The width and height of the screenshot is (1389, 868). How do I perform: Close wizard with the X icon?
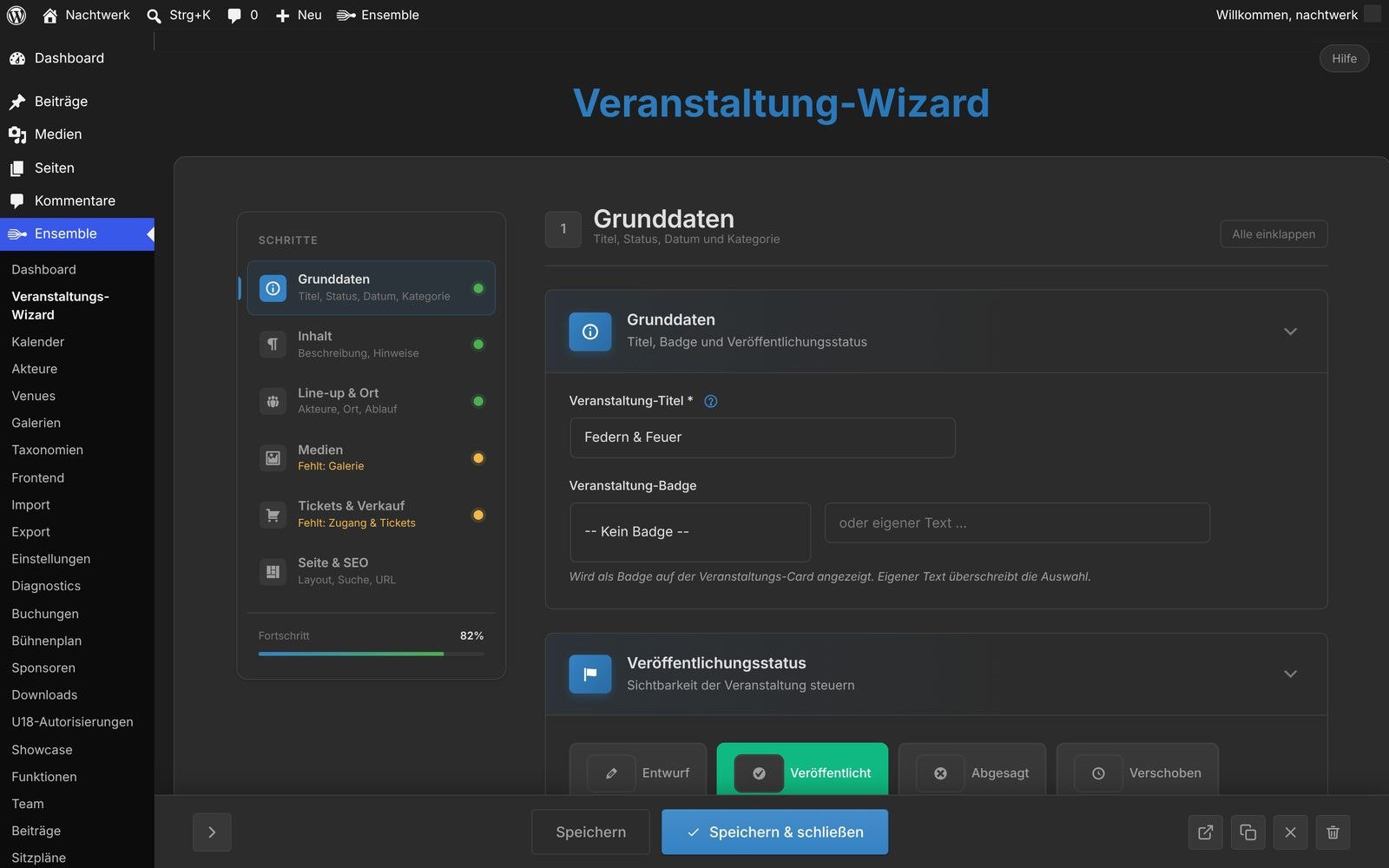(1290, 832)
